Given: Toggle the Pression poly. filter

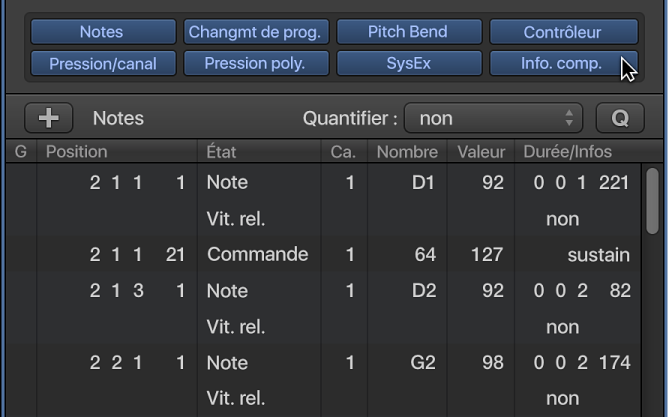Looking at the screenshot, I should point(254,64).
